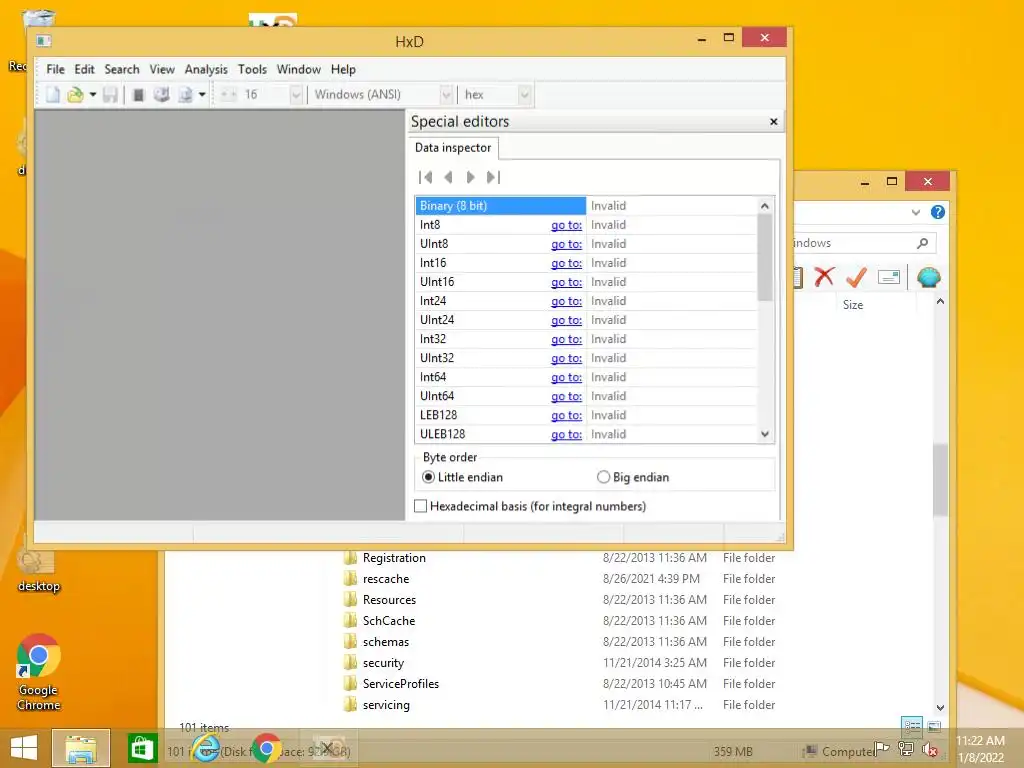Image resolution: width=1024 pixels, height=768 pixels.
Task: Open the Help menu in HxD
Action: [343, 69]
